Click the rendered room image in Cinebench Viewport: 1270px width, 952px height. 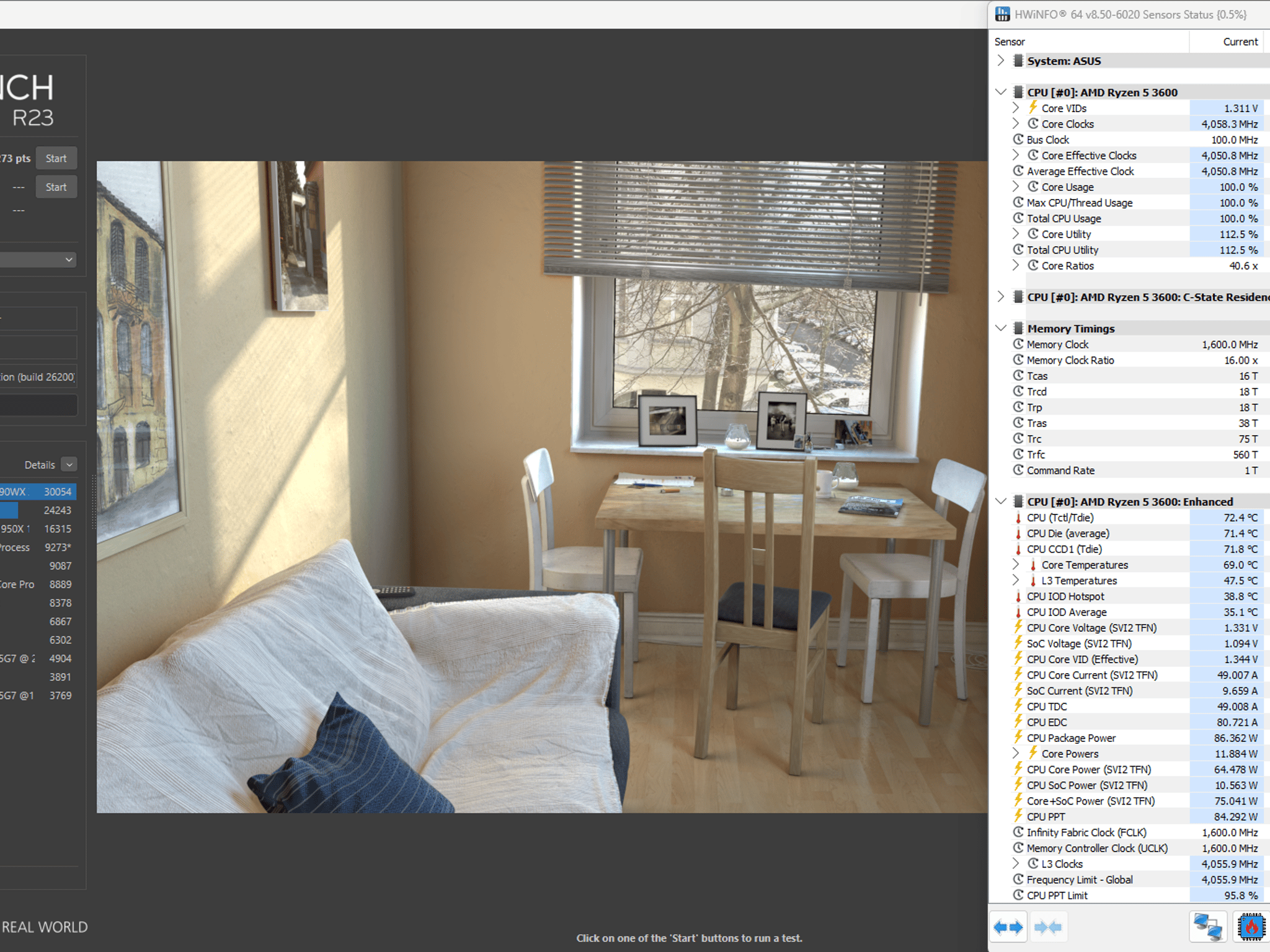tap(542, 487)
